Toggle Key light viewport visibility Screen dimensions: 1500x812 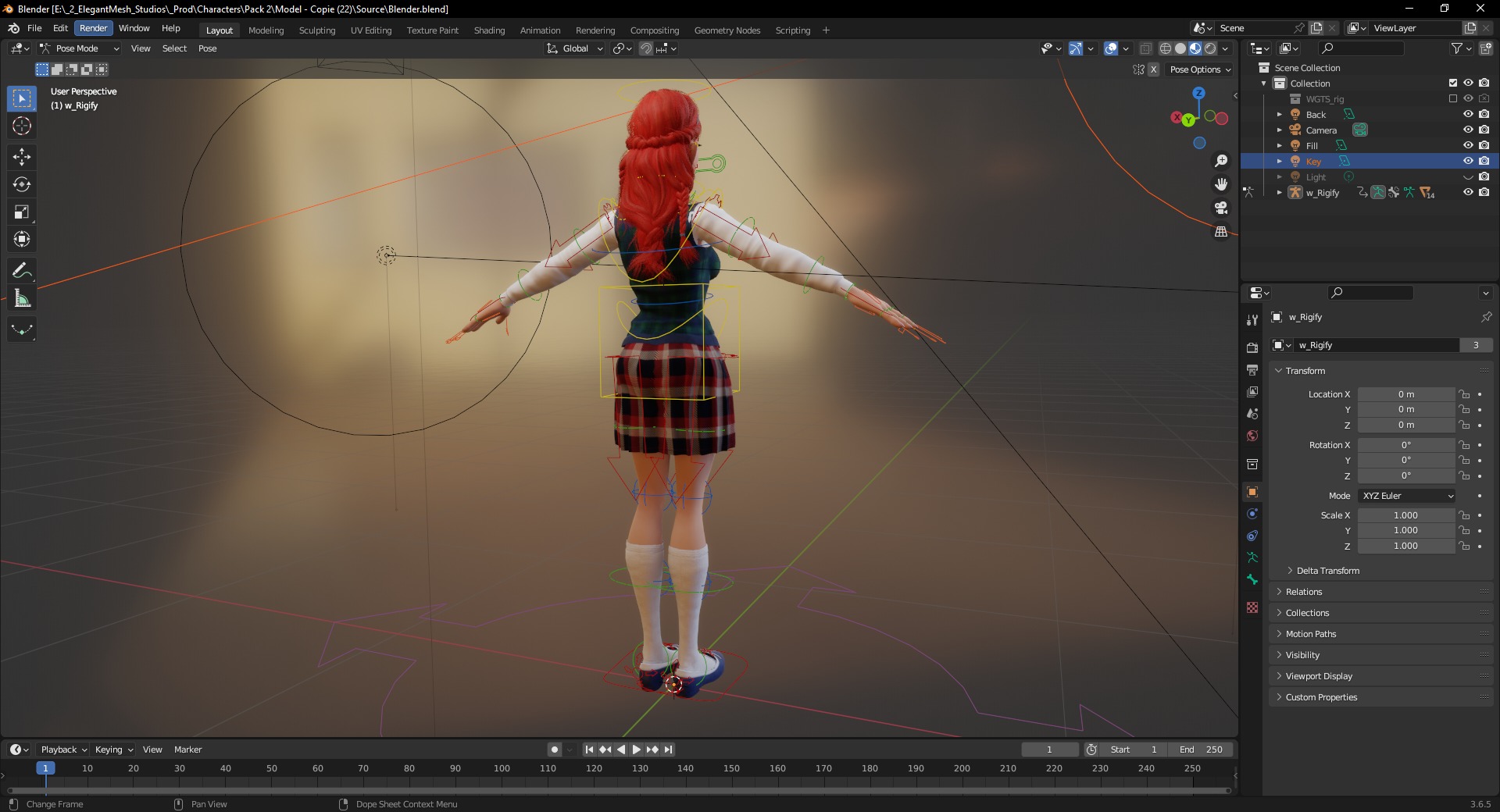click(x=1468, y=161)
